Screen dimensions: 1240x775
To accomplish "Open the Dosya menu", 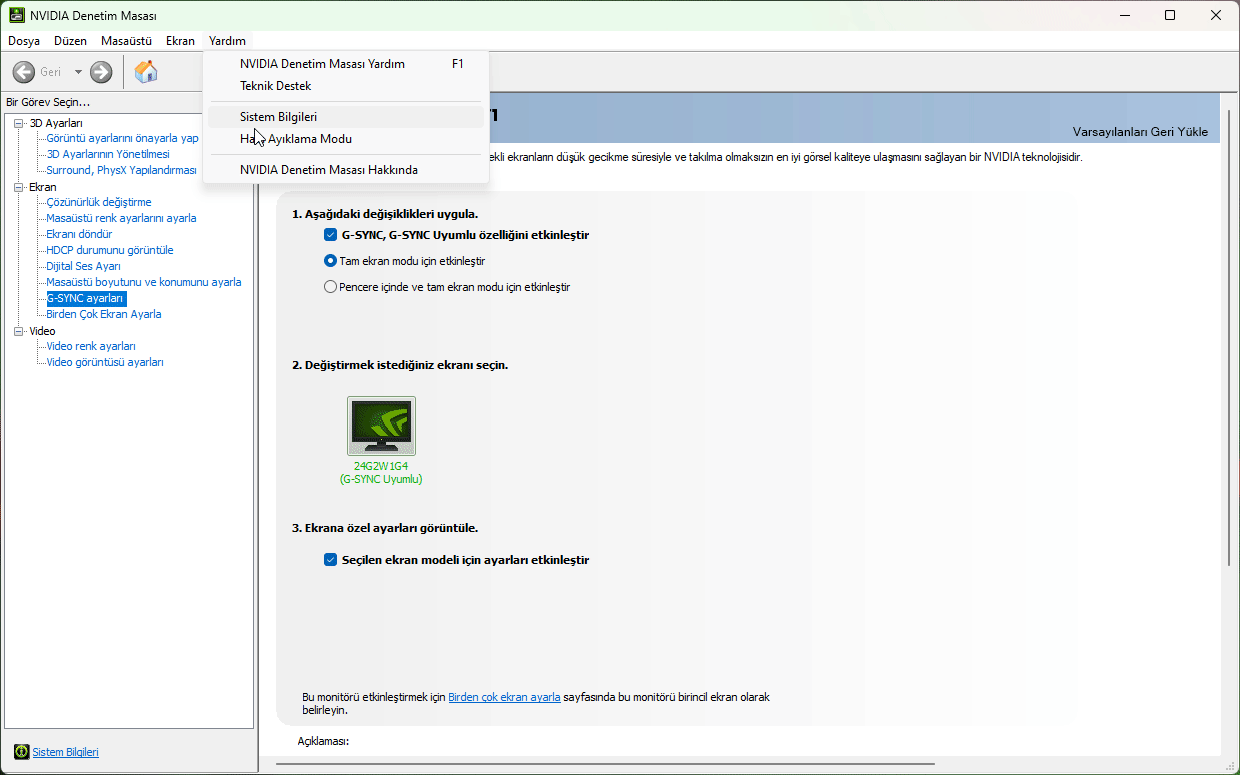I will [24, 41].
